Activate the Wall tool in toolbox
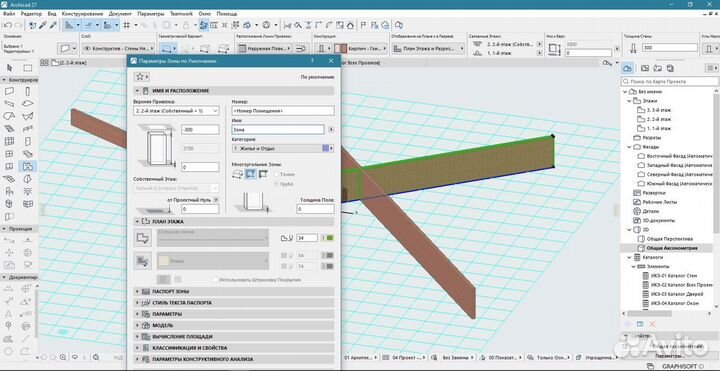The height and width of the screenshot is (371, 720). pyautogui.click(x=9, y=91)
